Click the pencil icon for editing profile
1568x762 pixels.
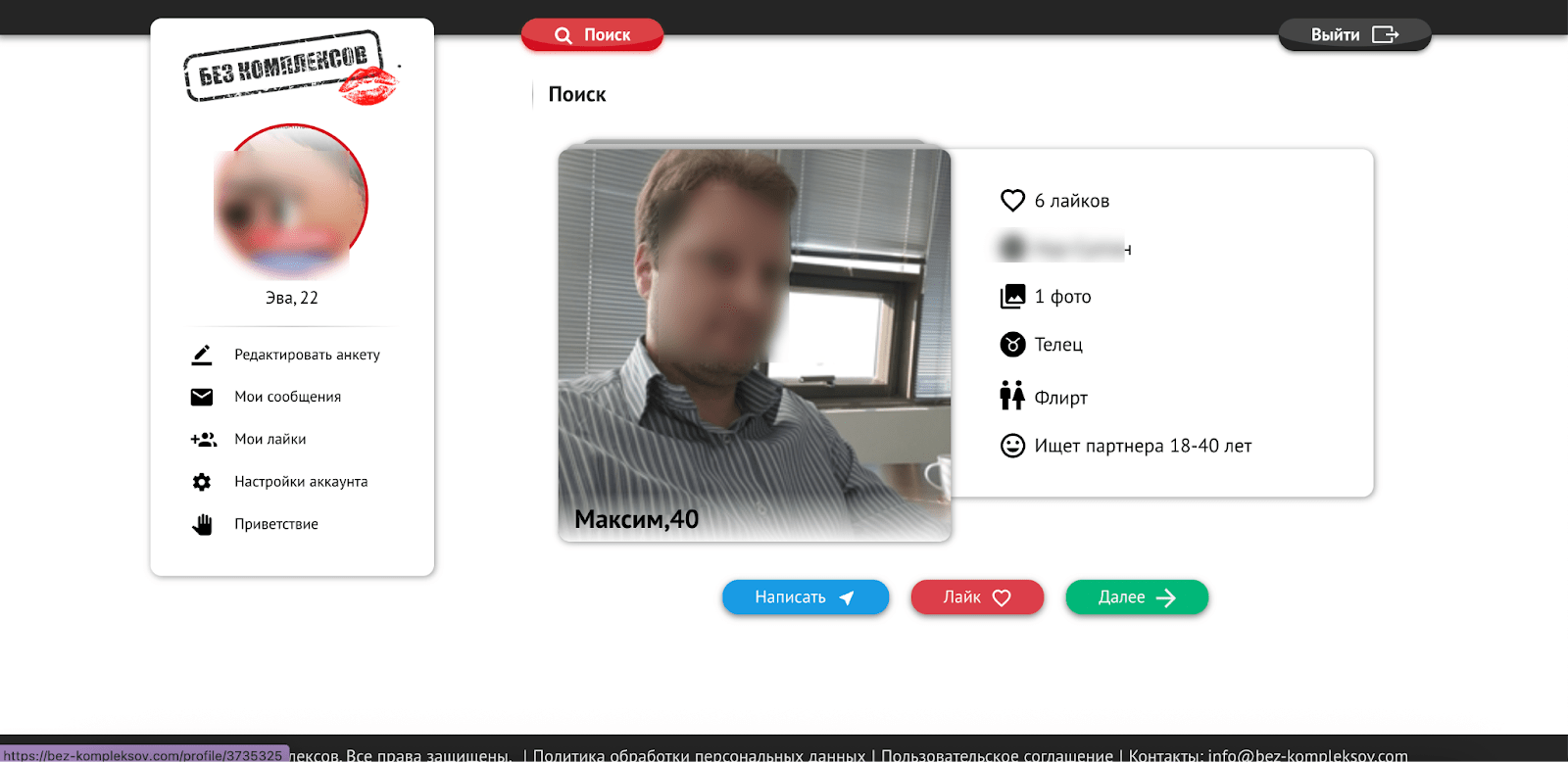(x=202, y=355)
